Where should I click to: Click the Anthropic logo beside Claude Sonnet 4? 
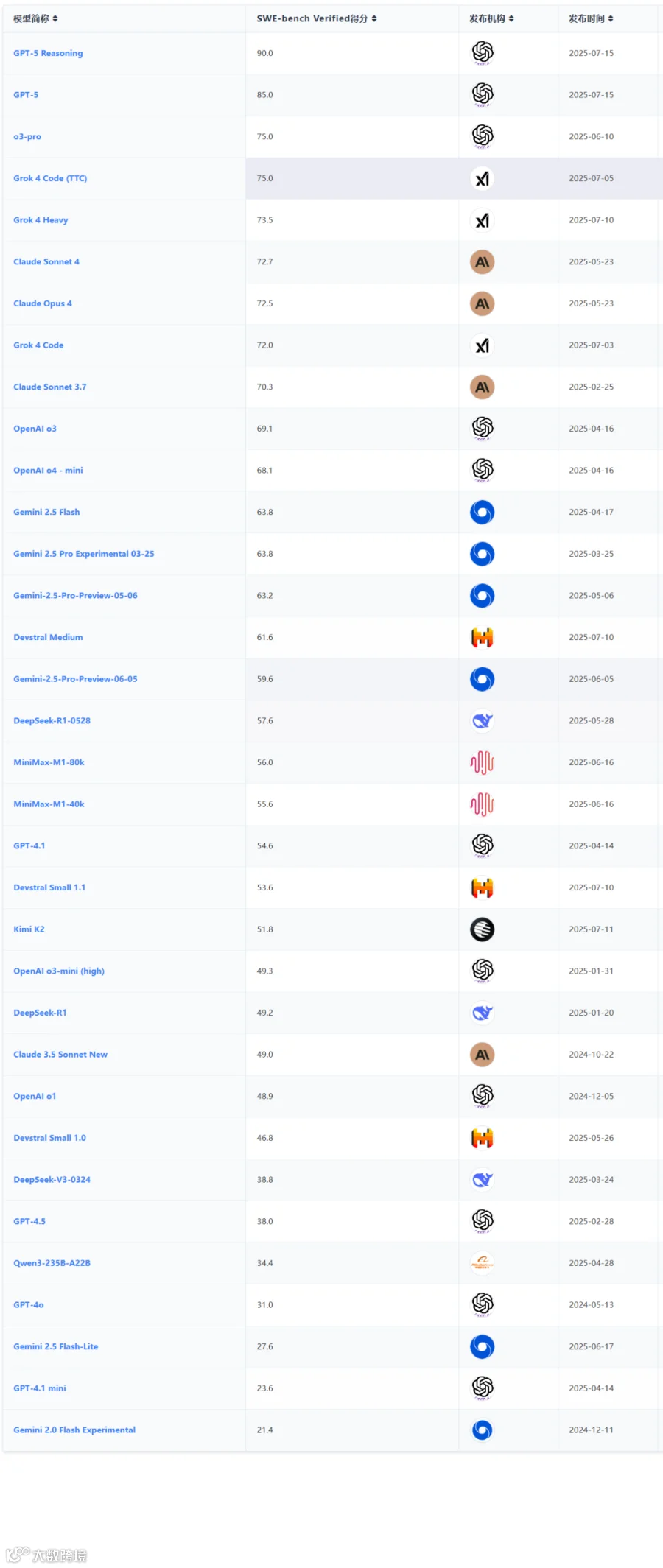(483, 262)
